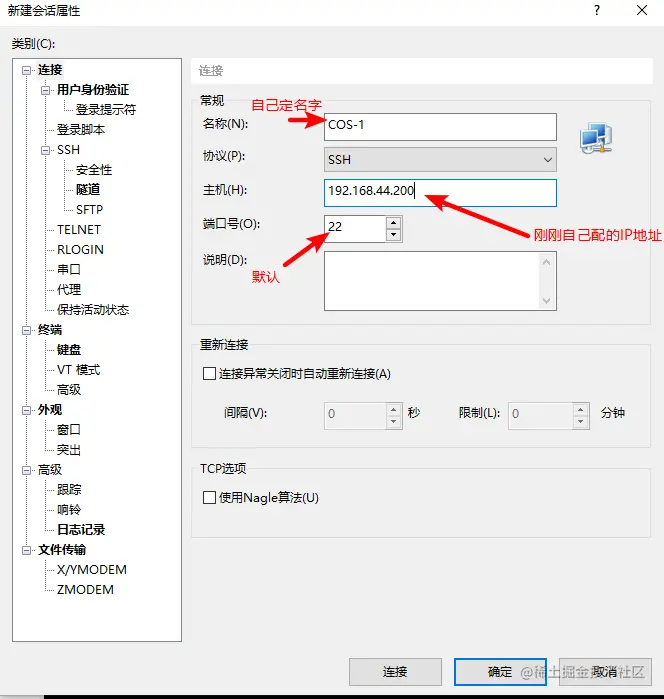The height and width of the screenshot is (699, 664).
Task: Select 串口 tree item
Action: tap(69, 270)
